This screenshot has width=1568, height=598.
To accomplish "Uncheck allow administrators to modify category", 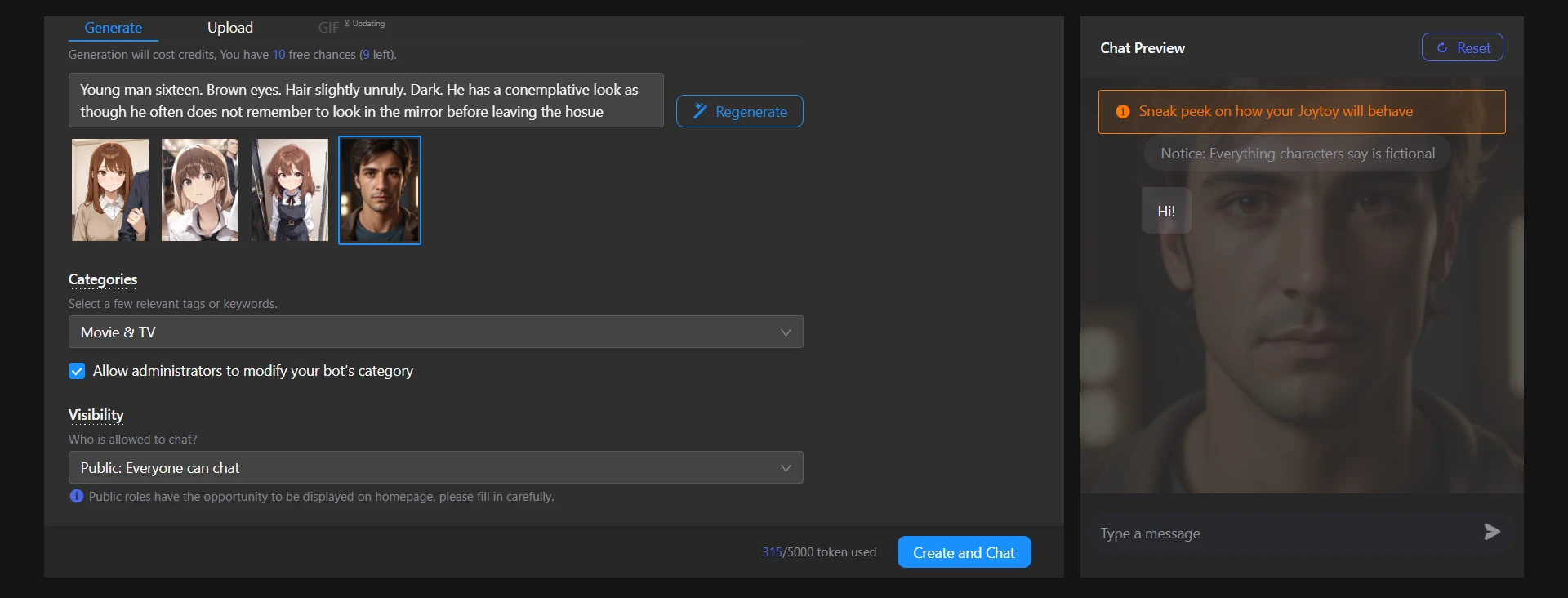I will coord(77,371).
